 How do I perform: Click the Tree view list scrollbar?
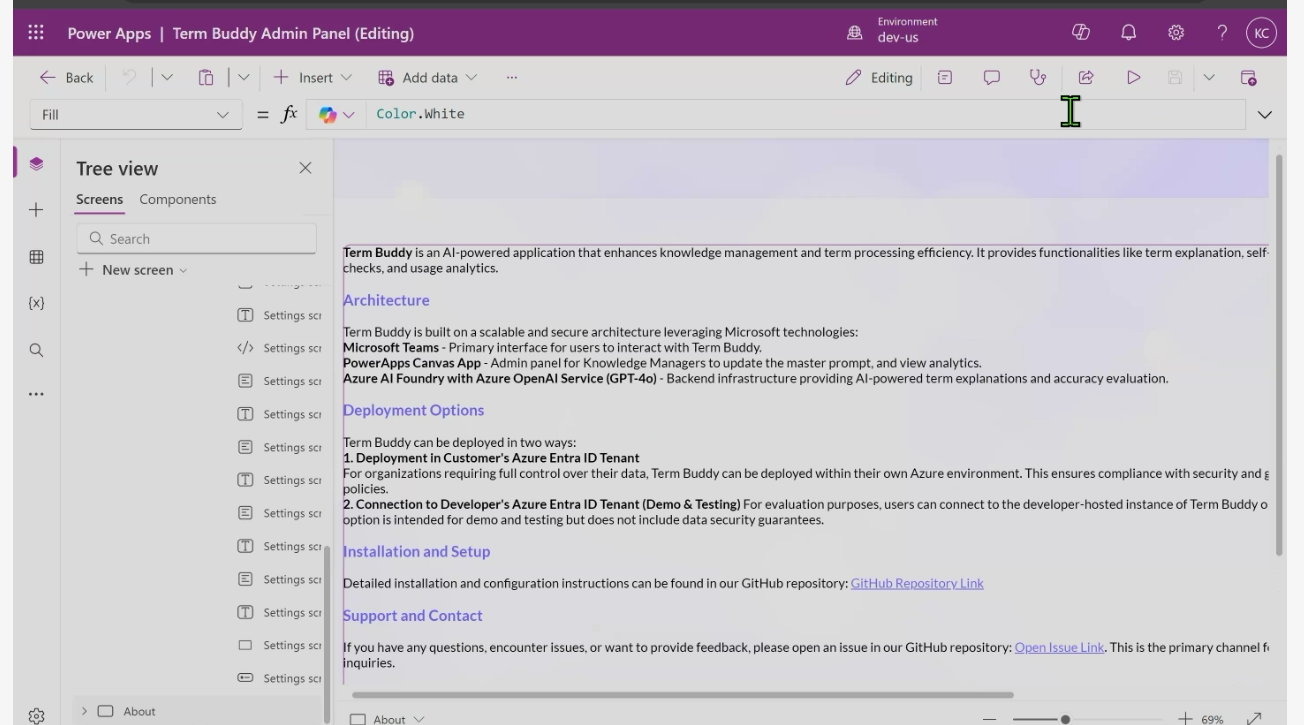pos(327,633)
